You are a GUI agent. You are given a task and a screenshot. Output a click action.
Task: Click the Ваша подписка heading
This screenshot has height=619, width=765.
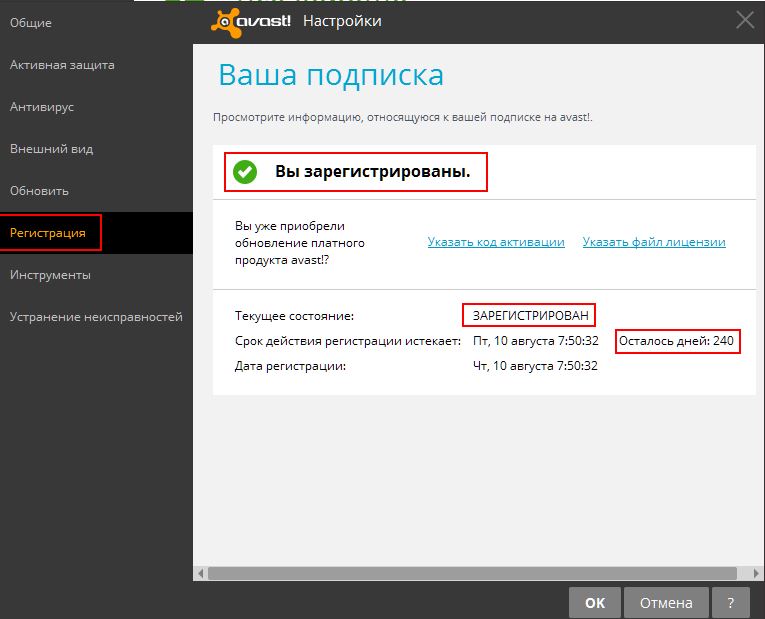click(331, 75)
